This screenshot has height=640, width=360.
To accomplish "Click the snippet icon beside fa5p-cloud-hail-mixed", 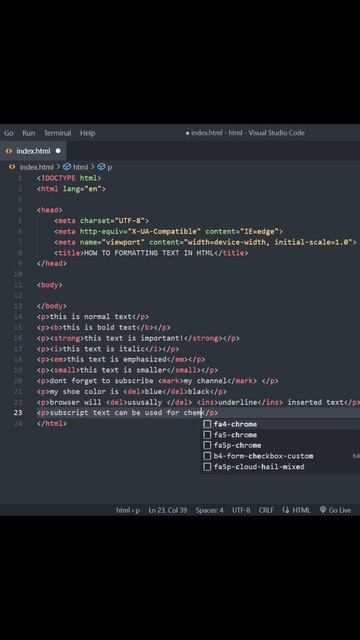I will pos(207,467).
